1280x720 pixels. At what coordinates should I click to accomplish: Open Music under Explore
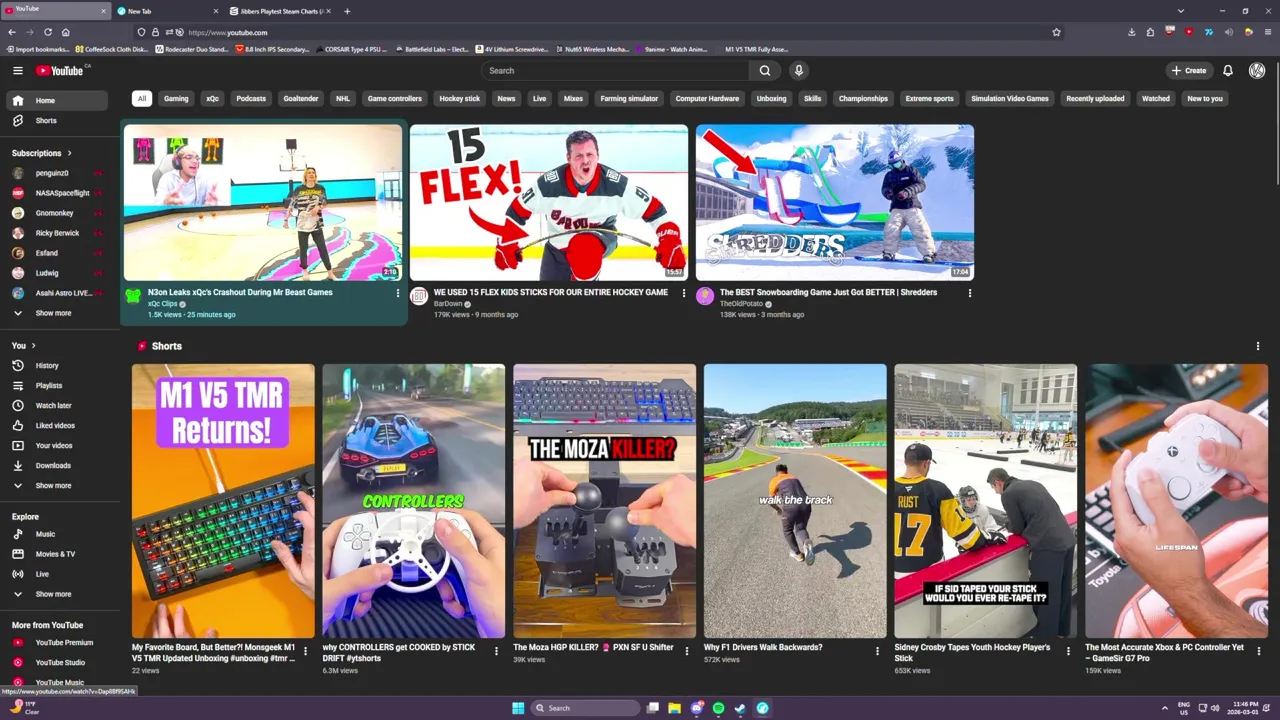pos(55,534)
